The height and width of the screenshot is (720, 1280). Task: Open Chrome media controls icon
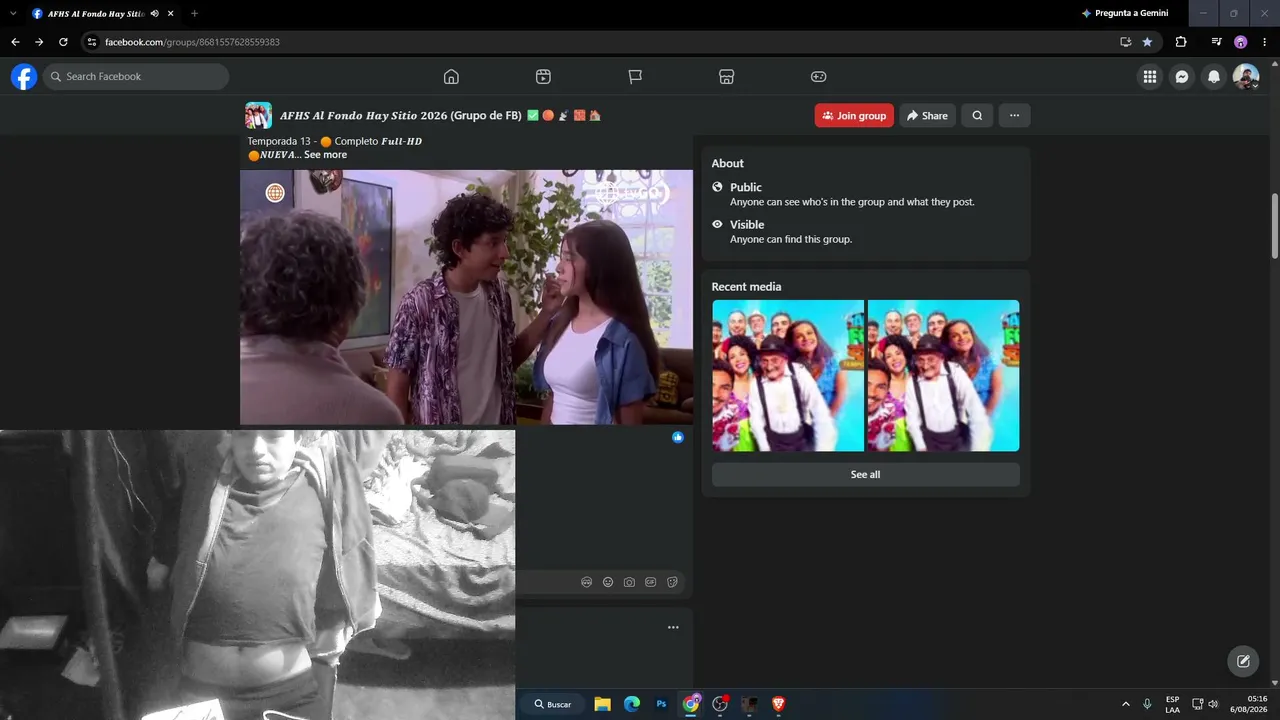pos(1216,42)
